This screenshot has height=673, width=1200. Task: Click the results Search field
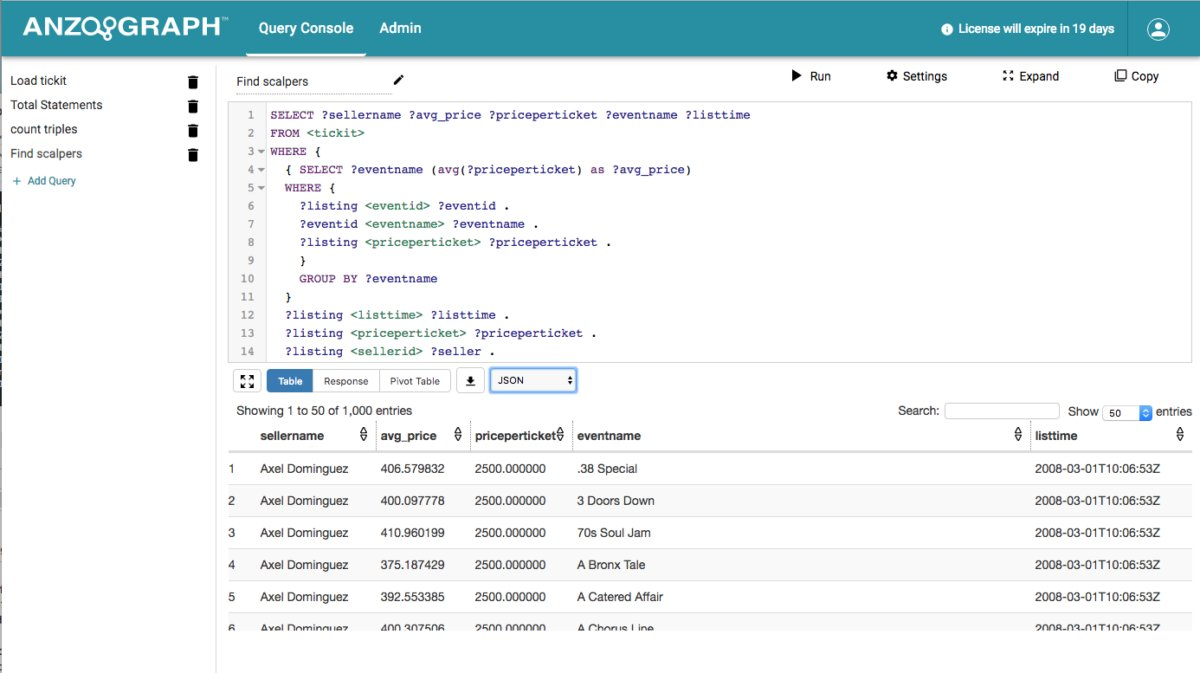(x=1001, y=411)
